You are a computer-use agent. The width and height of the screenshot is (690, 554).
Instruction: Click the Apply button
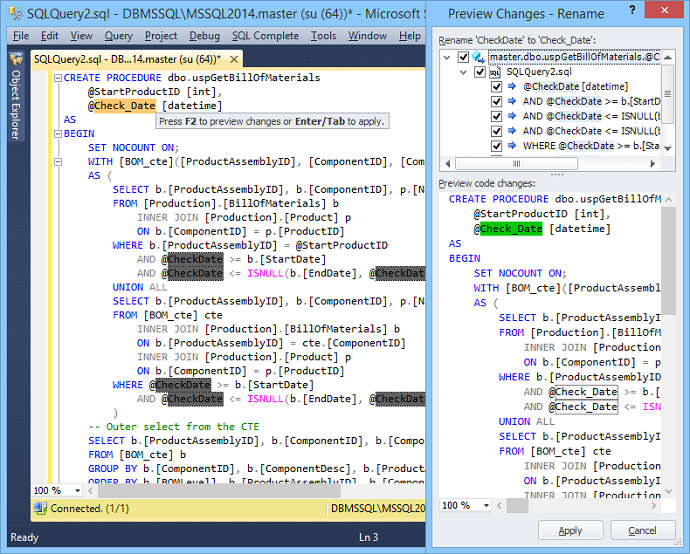pyautogui.click(x=570, y=531)
